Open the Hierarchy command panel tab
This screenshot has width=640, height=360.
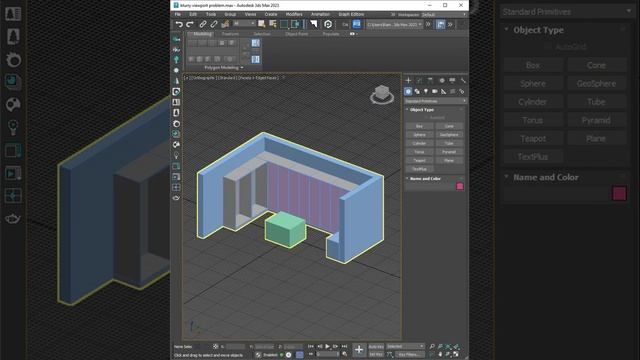tap(430, 80)
